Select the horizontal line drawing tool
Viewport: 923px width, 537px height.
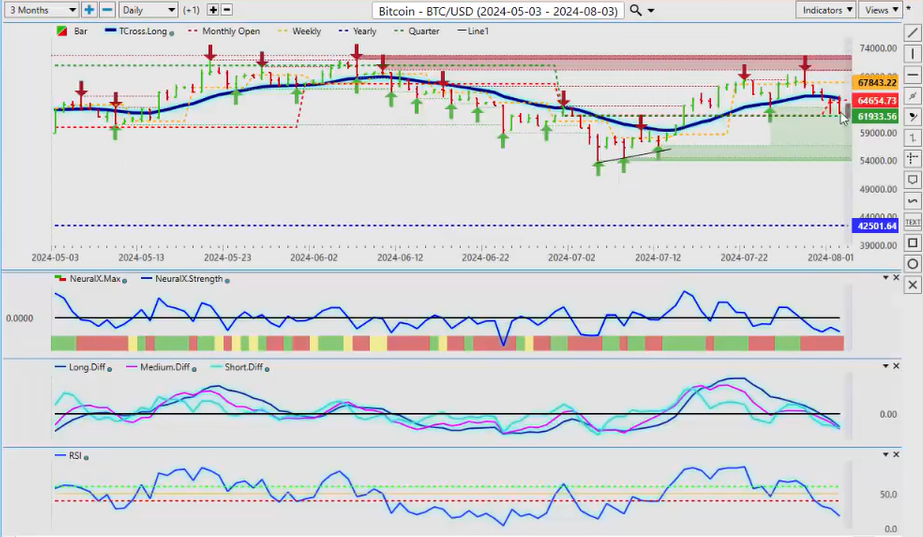pyautogui.click(x=912, y=74)
